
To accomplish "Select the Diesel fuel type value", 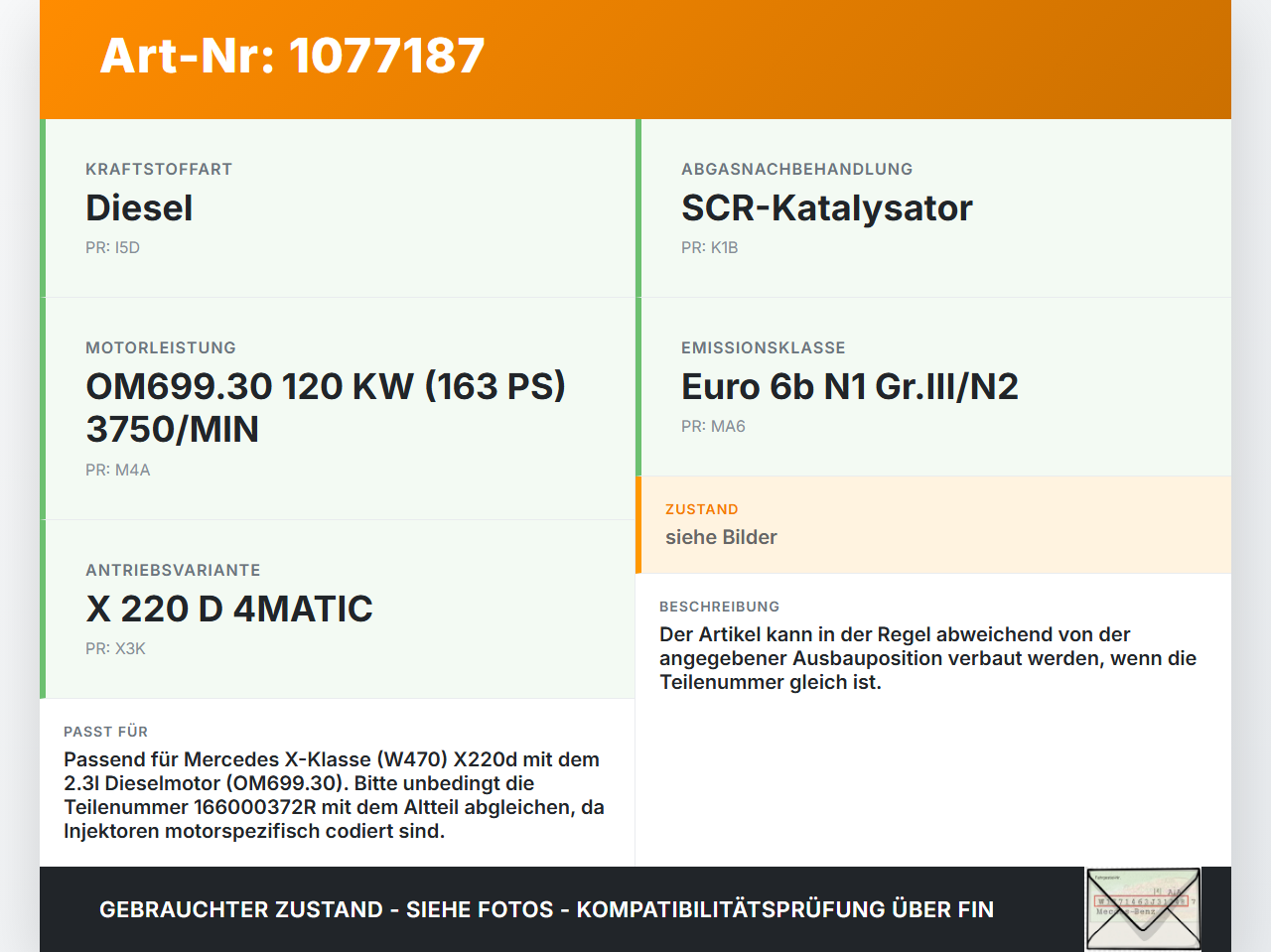I will click(x=139, y=207).
